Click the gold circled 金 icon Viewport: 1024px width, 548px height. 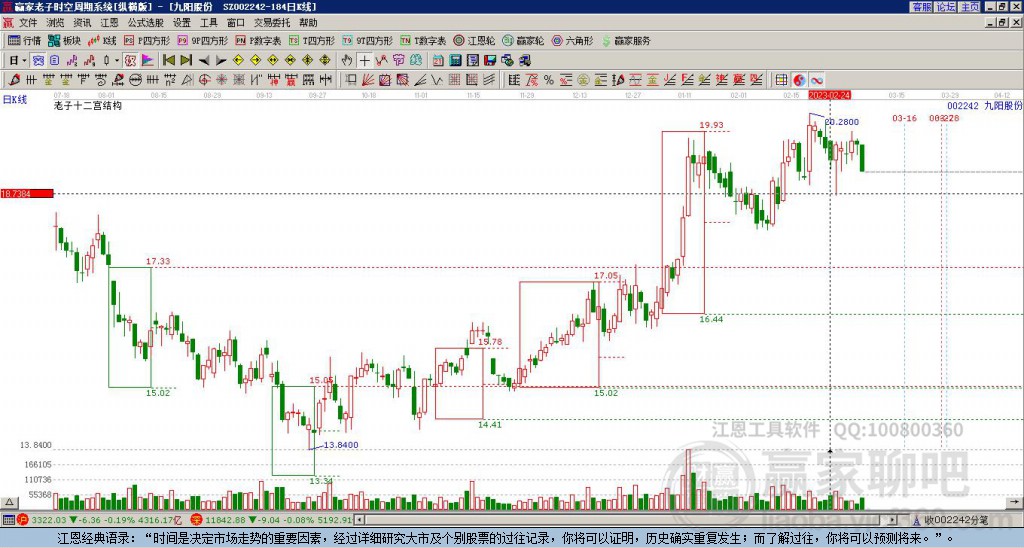(583, 80)
